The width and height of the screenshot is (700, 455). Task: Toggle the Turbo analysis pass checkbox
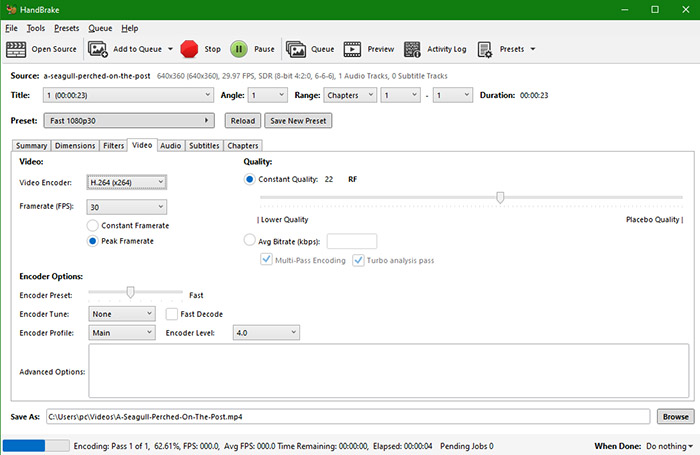point(358,260)
